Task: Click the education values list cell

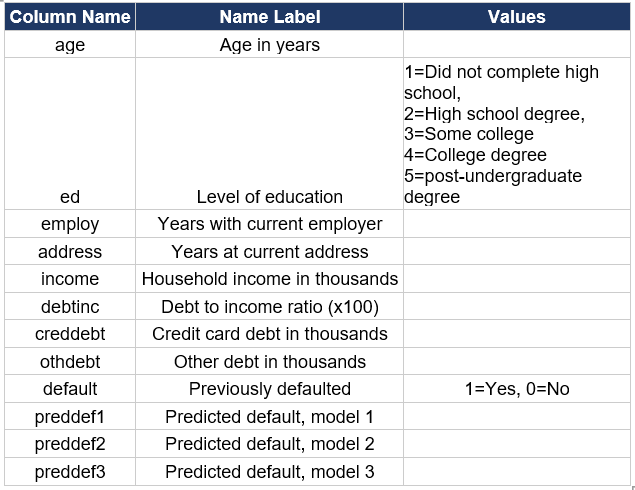Action: (x=517, y=134)
